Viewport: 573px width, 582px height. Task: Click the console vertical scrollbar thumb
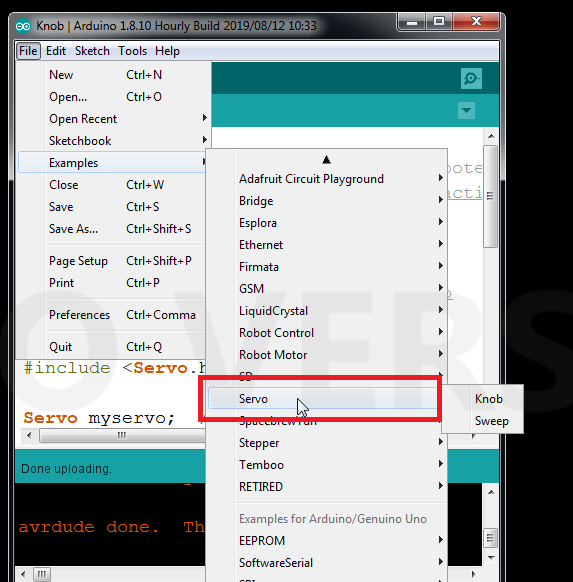(491, 537)
